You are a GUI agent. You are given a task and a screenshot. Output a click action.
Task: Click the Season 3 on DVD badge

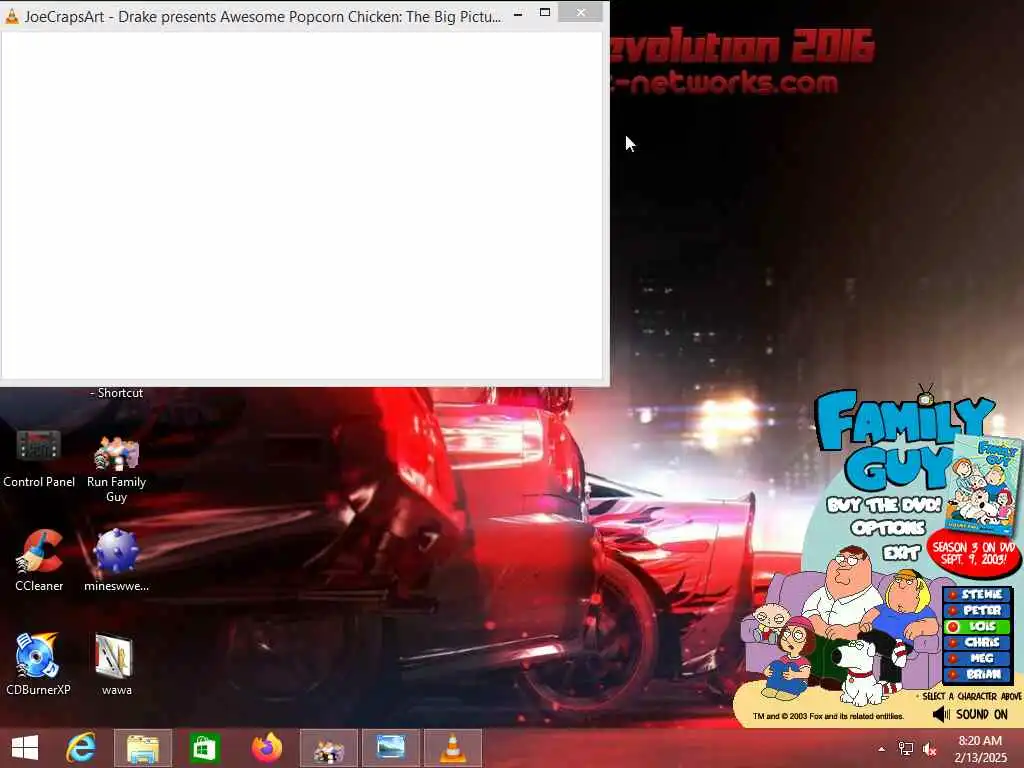point(973,554)
